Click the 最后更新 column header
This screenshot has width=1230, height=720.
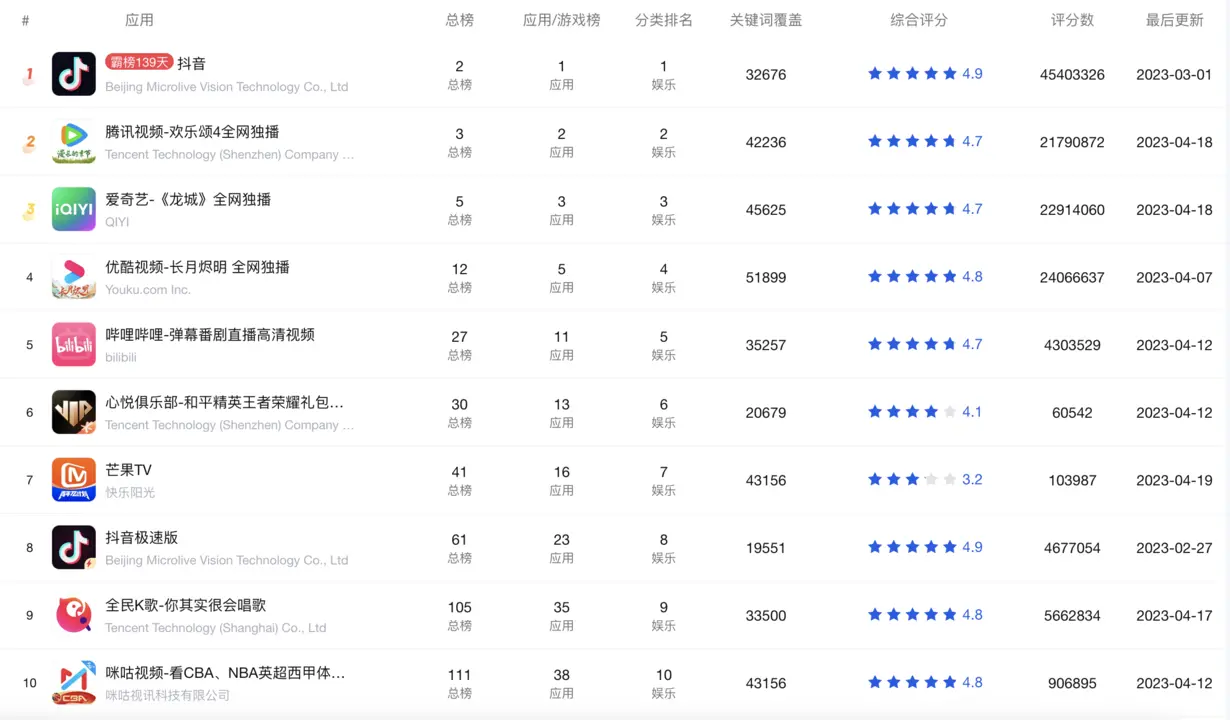[1174, 20]
